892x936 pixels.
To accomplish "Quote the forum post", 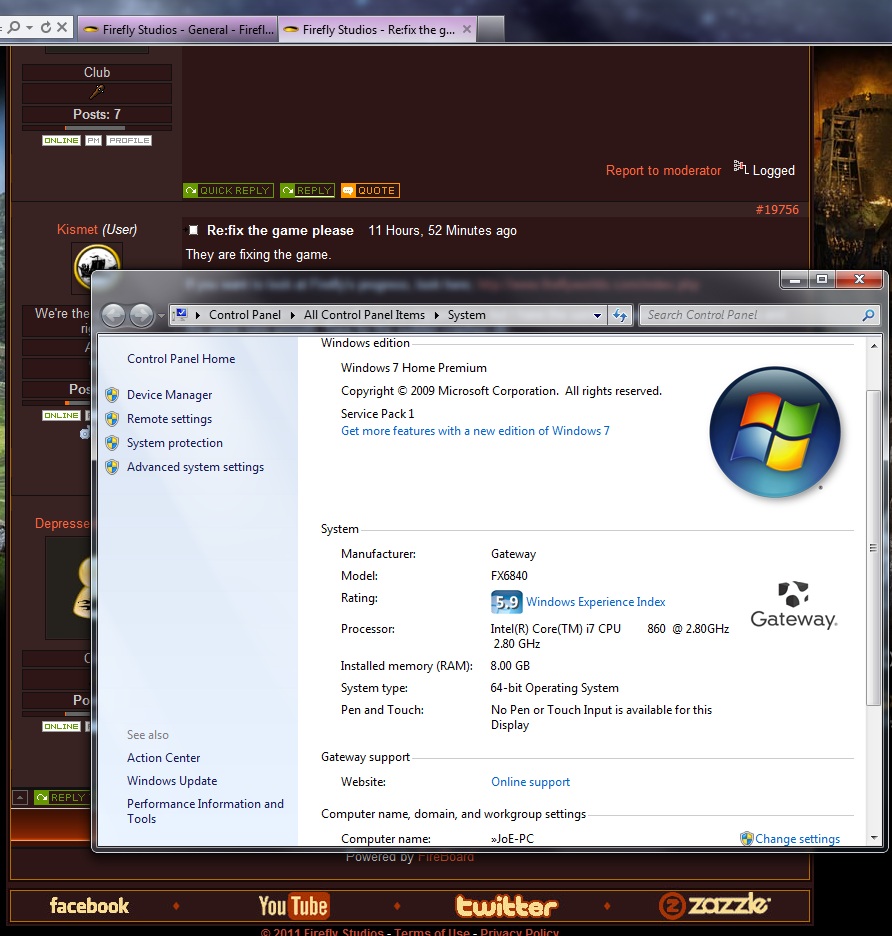I will (x=370, y=190).
